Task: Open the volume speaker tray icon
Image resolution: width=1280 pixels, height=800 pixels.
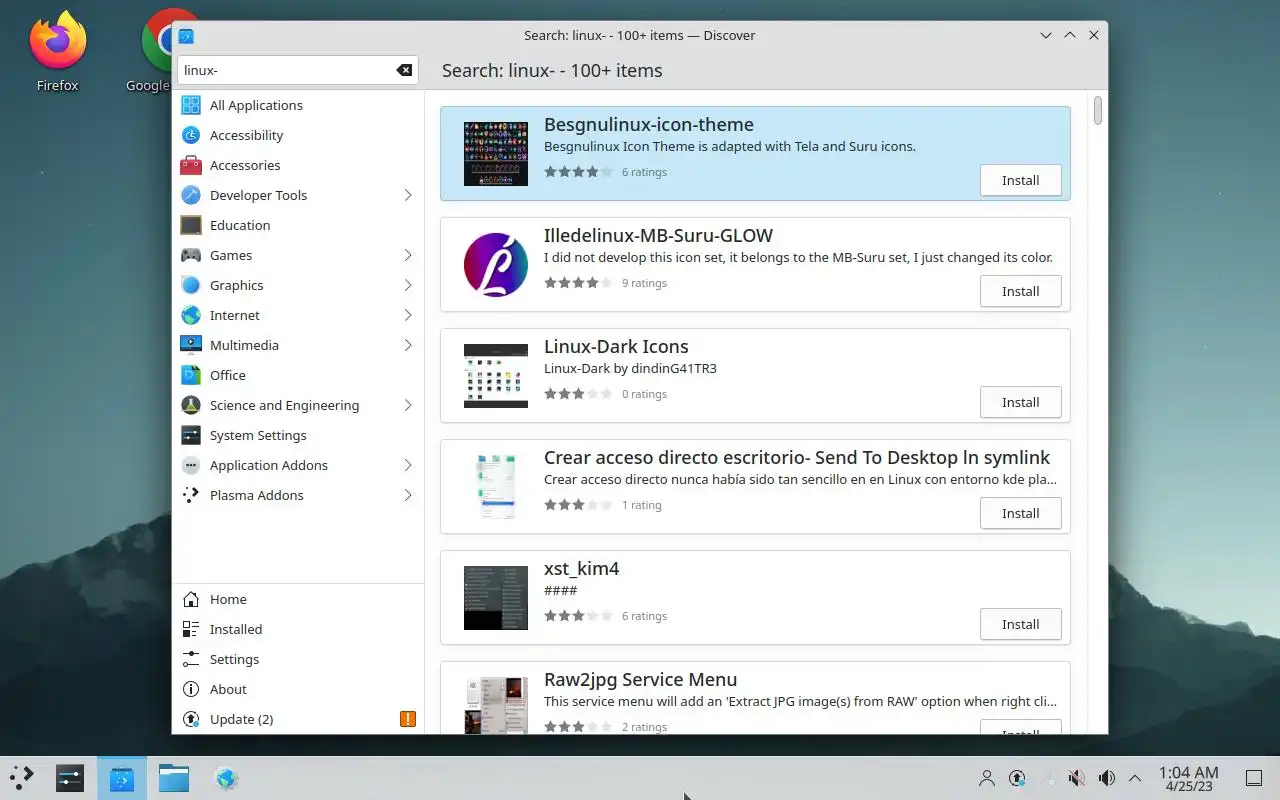Action: pos(1107,778)
